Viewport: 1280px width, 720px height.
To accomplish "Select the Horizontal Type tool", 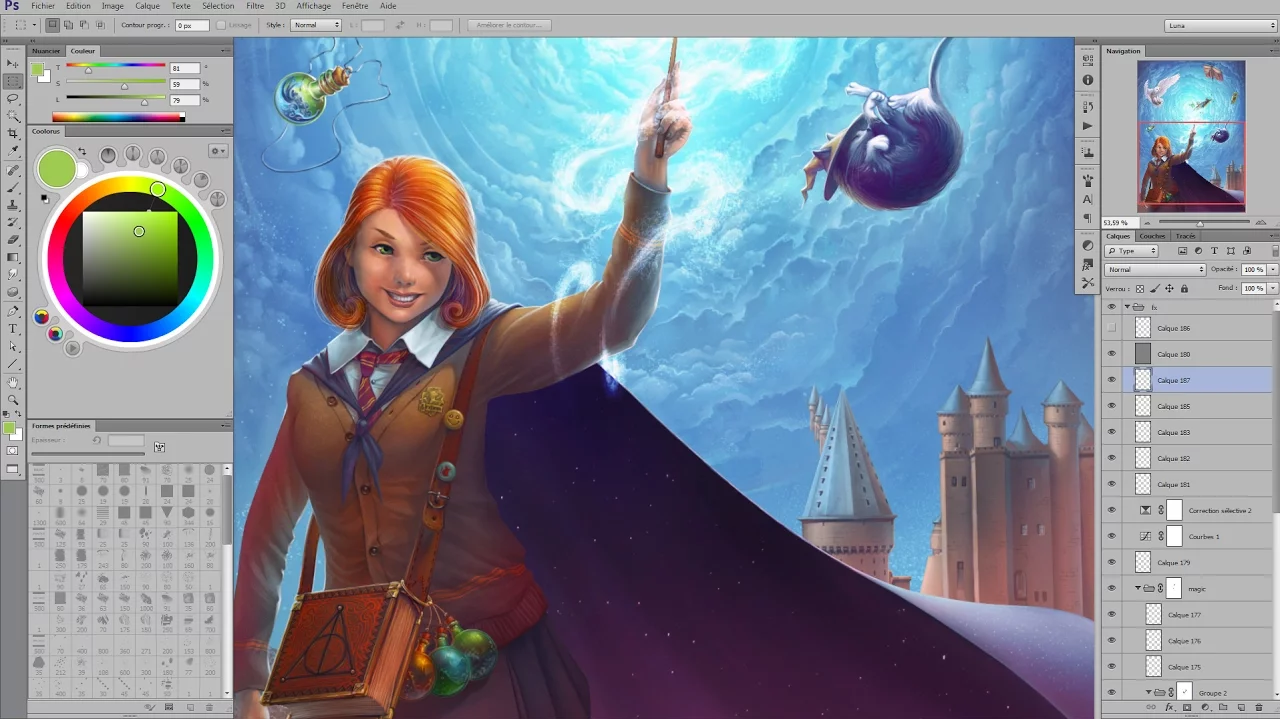I will tap(13, 329).
